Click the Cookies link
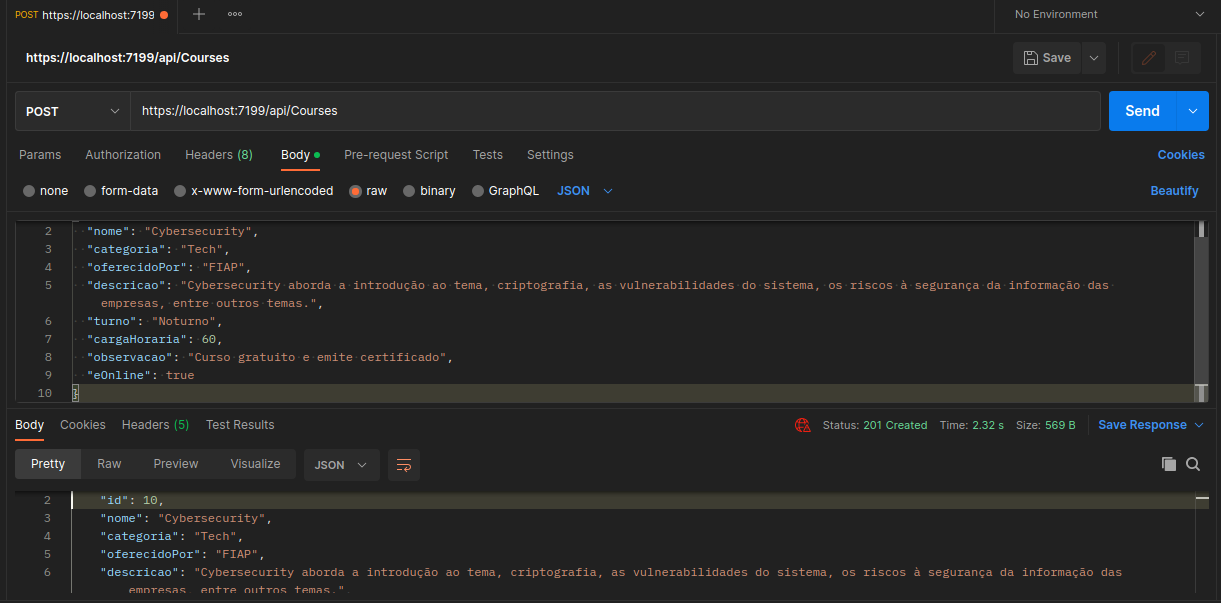This screenshot has width=1221, height=603. tap(1181, 155)
